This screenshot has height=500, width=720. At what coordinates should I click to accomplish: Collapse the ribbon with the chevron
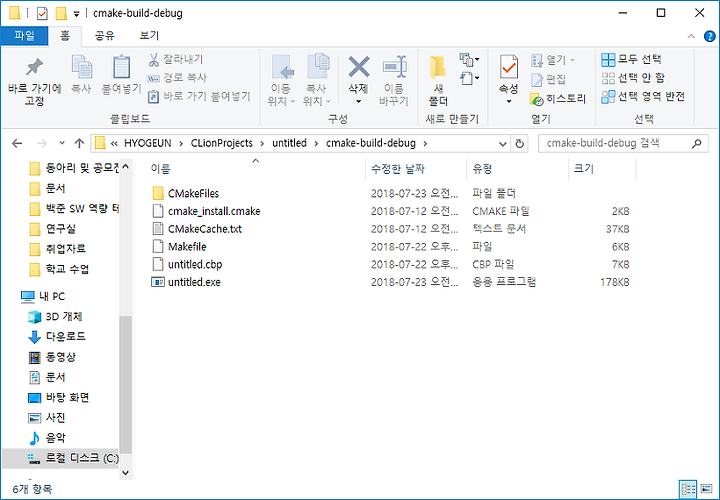(x=691, y=36)
